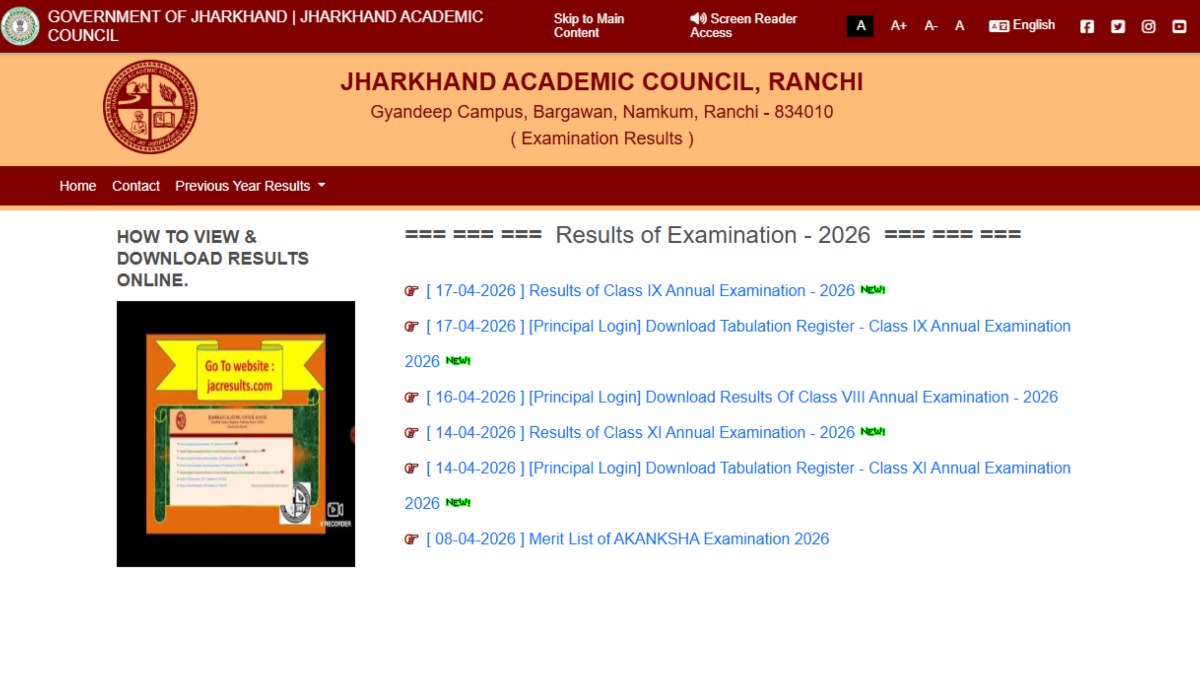Image resolution: width=1200 pixels, height=675 pixels.
Task: Click the Skip to Main Content link
Action: coord(589,26)
